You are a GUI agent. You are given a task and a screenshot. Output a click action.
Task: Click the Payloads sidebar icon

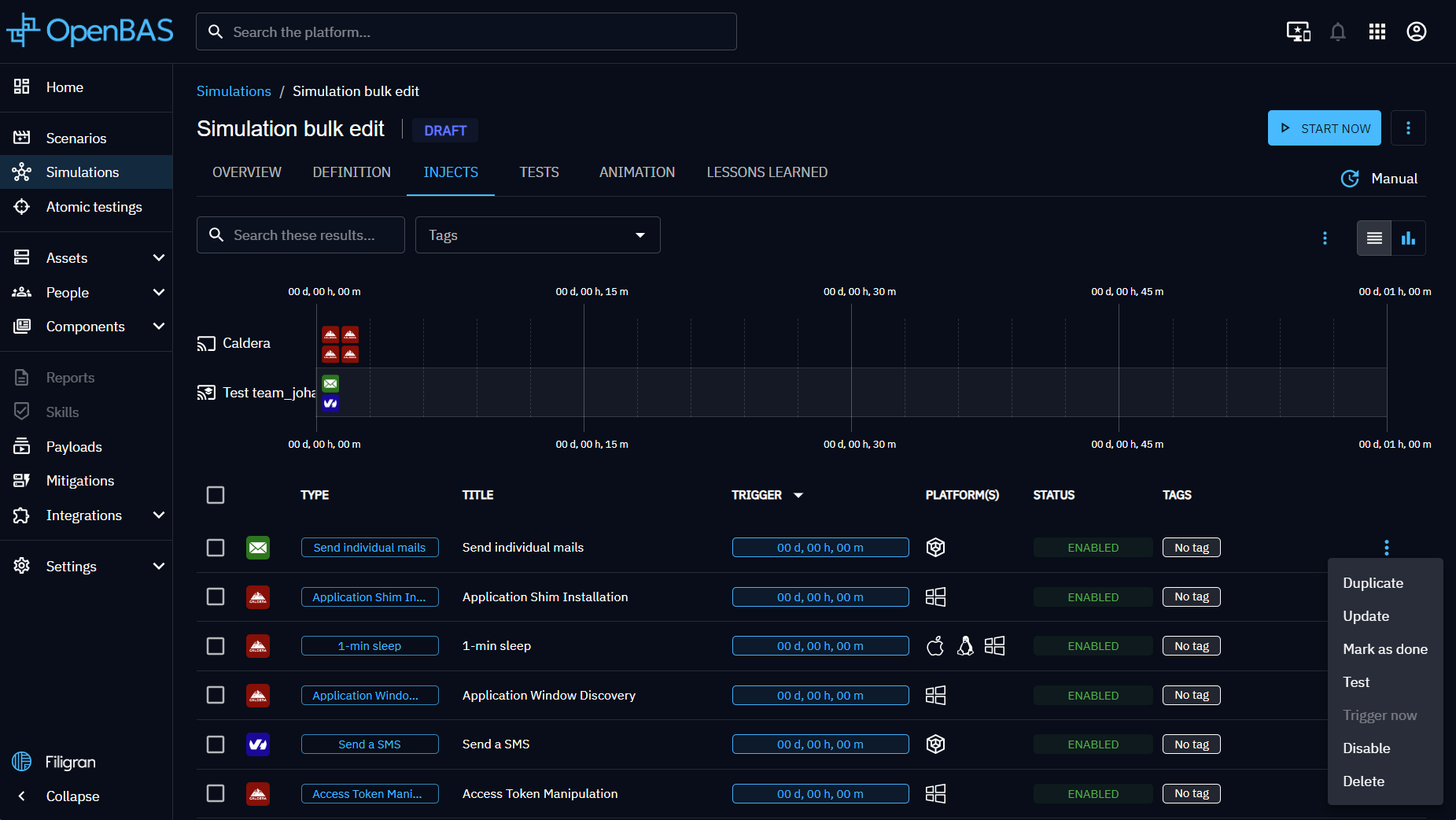tap(22, 446)
